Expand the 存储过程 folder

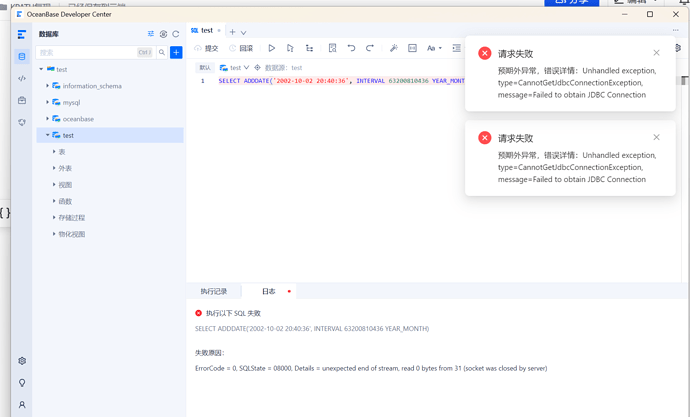[54, 218]
